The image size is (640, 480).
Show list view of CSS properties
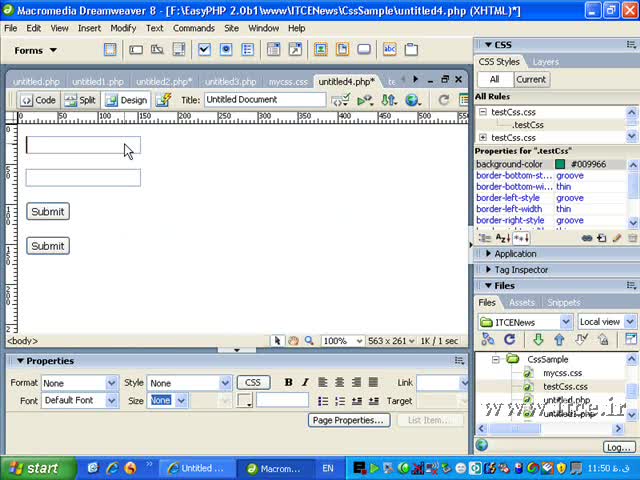coord(503,238)
